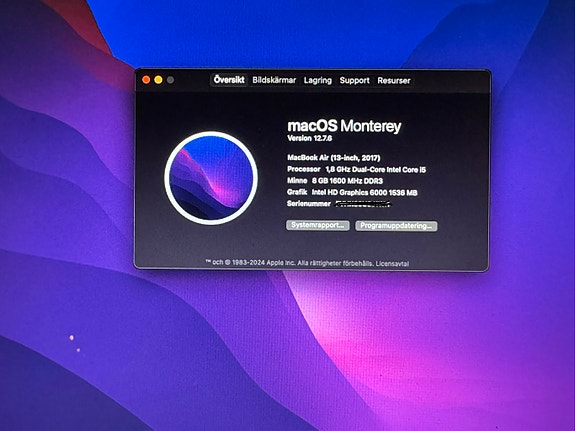575x431 pixels.
Task: Click the Programuppdatering… button
Action: [x=396, y=226]
